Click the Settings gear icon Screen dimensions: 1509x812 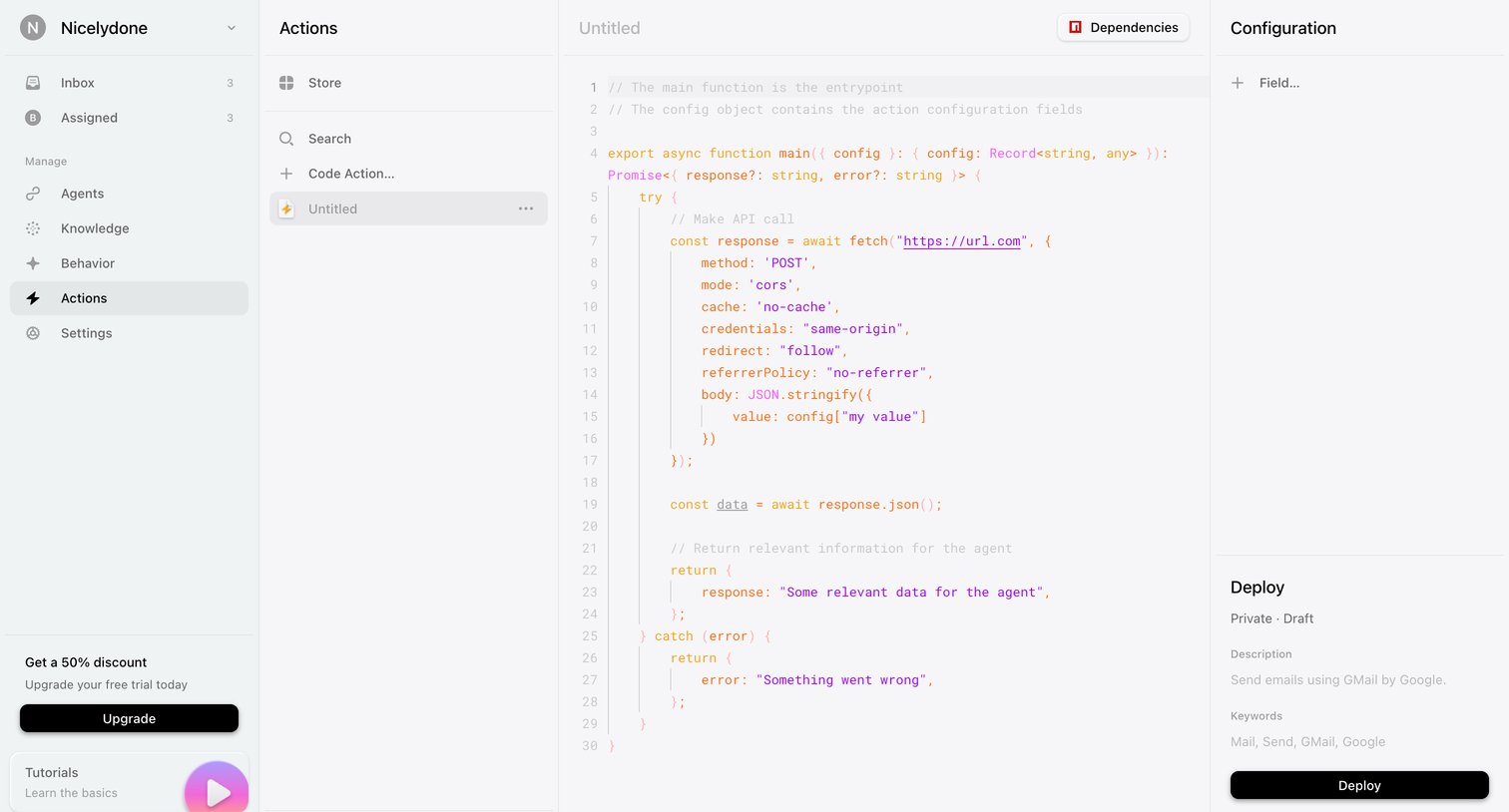click(33, 333)
